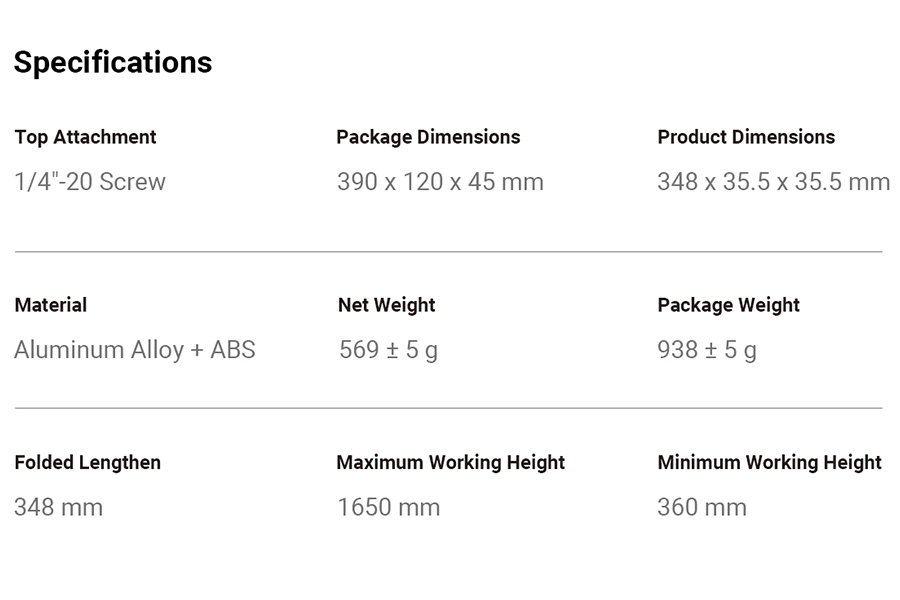This screenshot has height=600, width=900.
Task: Select the Net Weight label
Action: 387,305
